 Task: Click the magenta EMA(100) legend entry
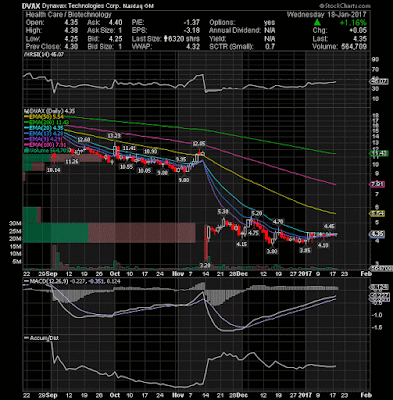point(44,145)
